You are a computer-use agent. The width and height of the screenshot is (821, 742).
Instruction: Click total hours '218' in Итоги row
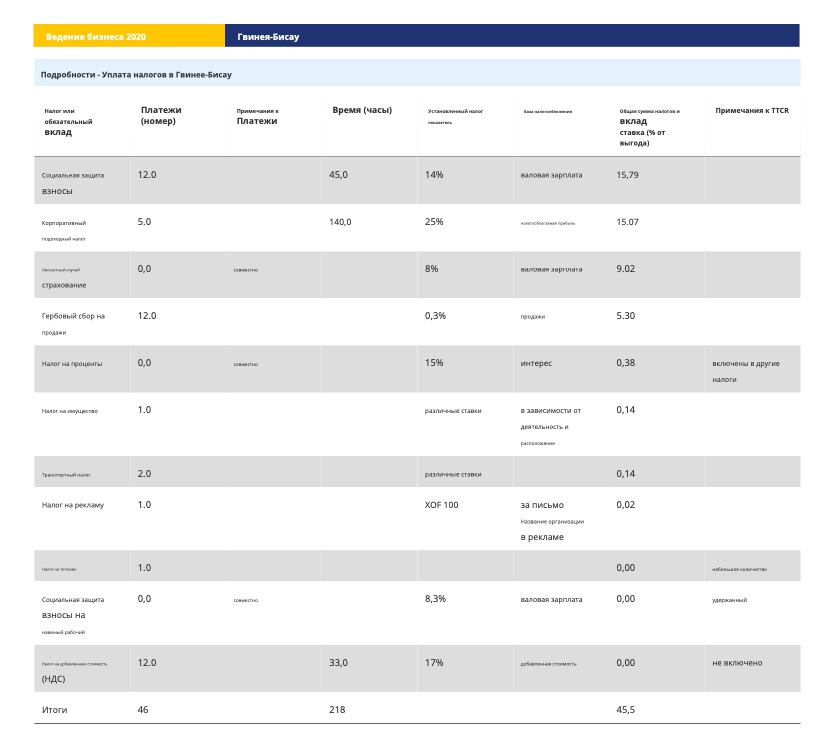(x=337, y=710)
